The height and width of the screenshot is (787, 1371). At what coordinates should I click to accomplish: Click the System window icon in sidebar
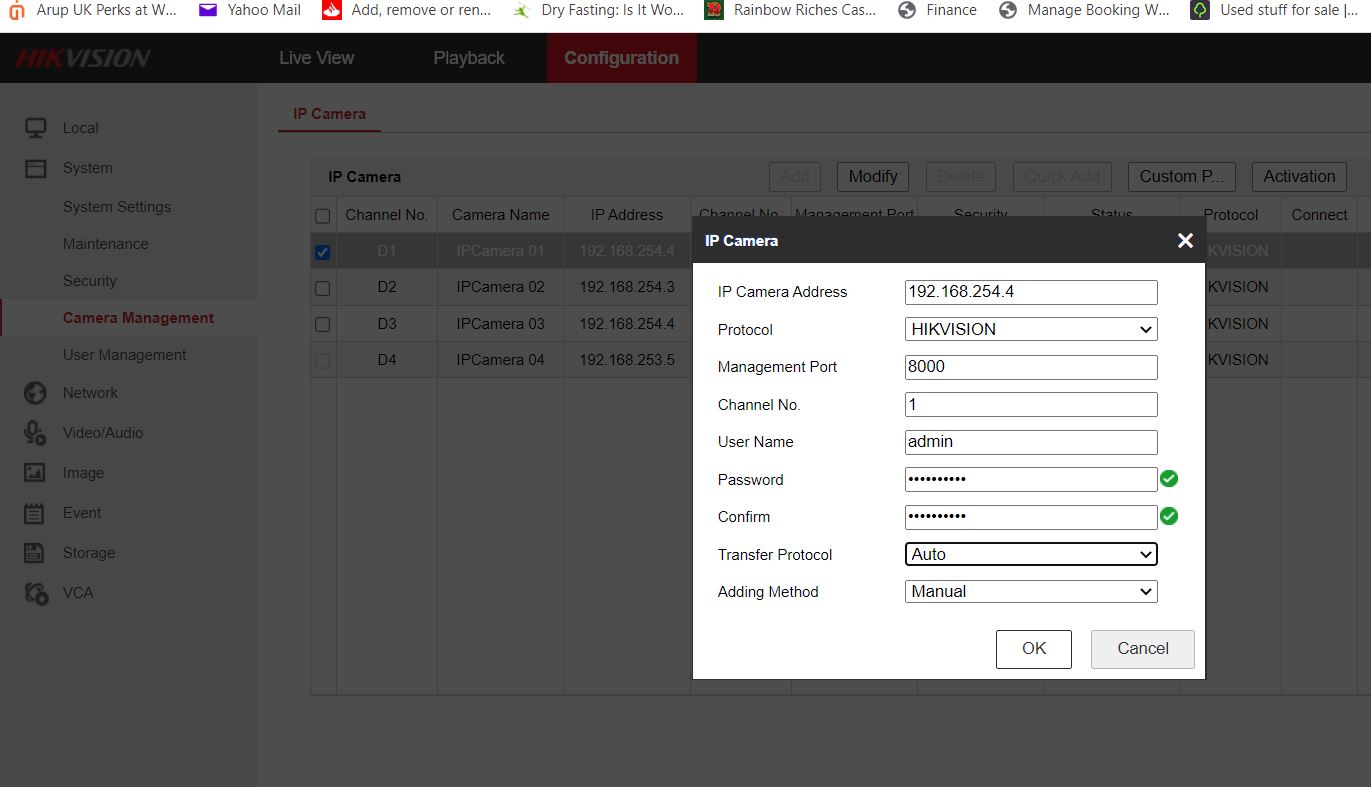pos(36,168)
